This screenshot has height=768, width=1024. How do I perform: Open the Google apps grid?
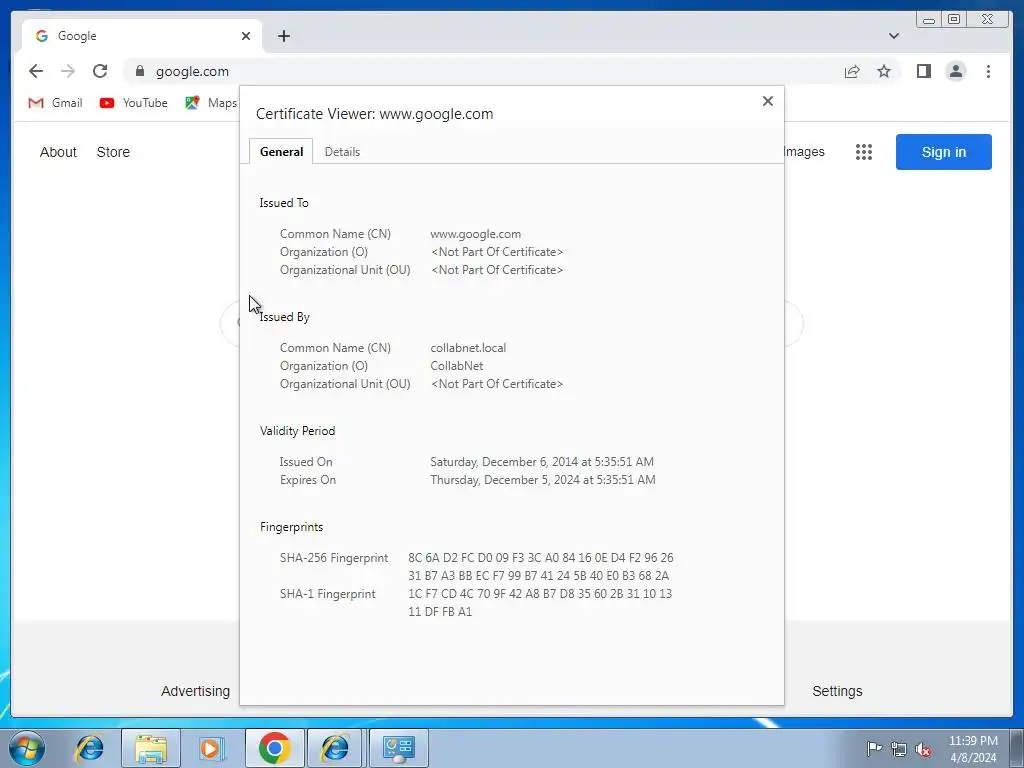click(x=864, y=152)
